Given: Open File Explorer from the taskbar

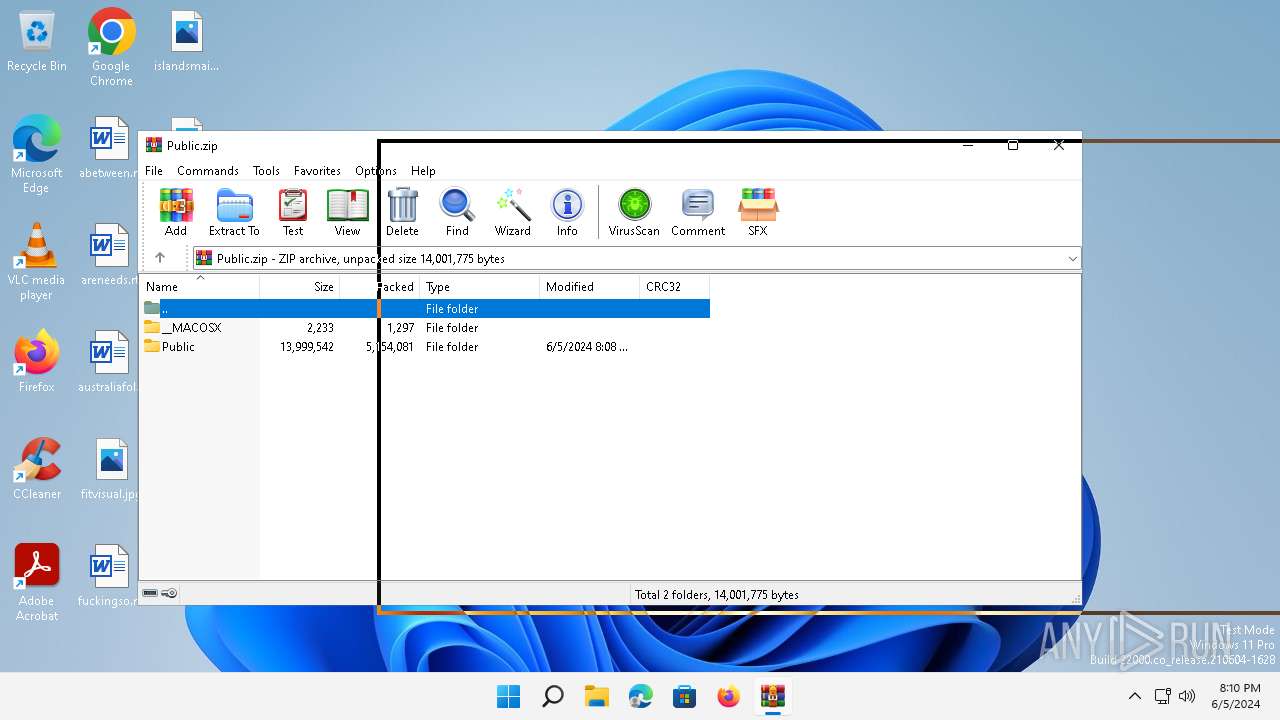Looking at the screenshot, I should pyautogui.click(x=597, y=696).
